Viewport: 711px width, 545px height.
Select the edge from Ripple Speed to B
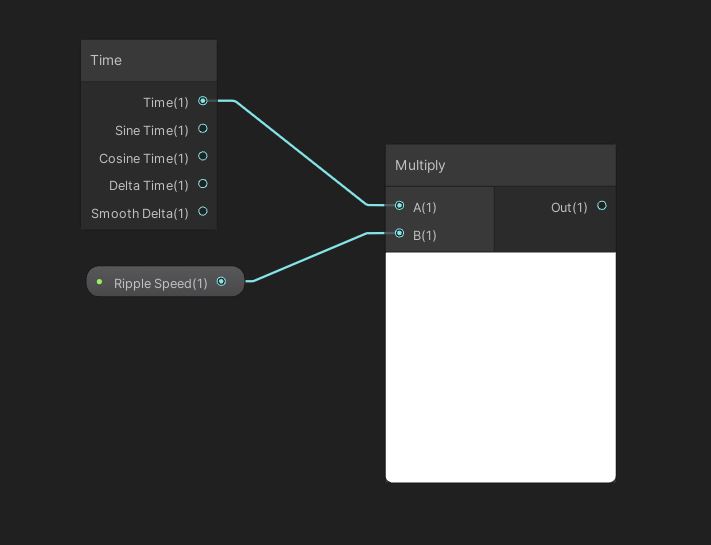coord(310,257)
